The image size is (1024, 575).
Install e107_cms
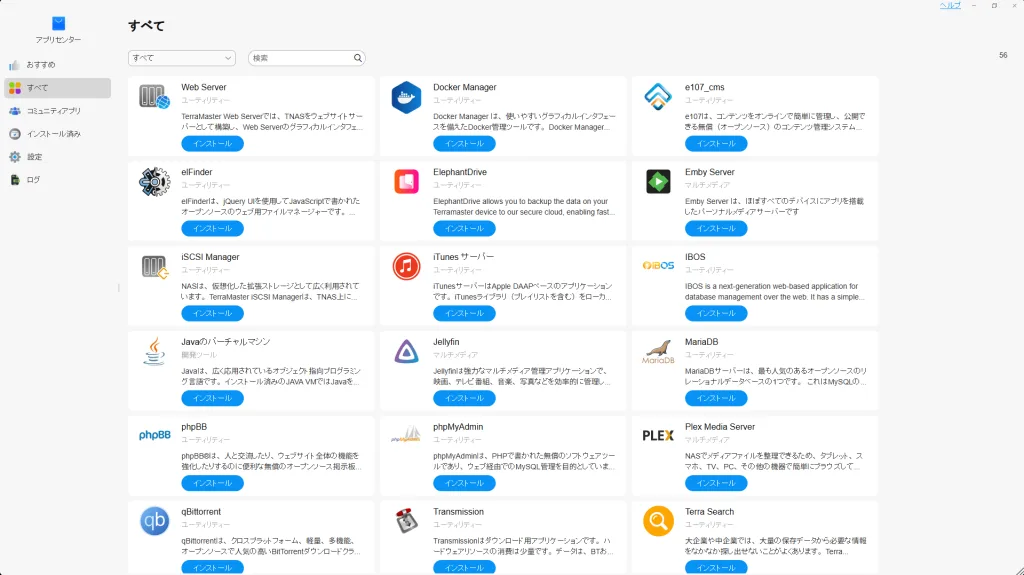point(716,144)
